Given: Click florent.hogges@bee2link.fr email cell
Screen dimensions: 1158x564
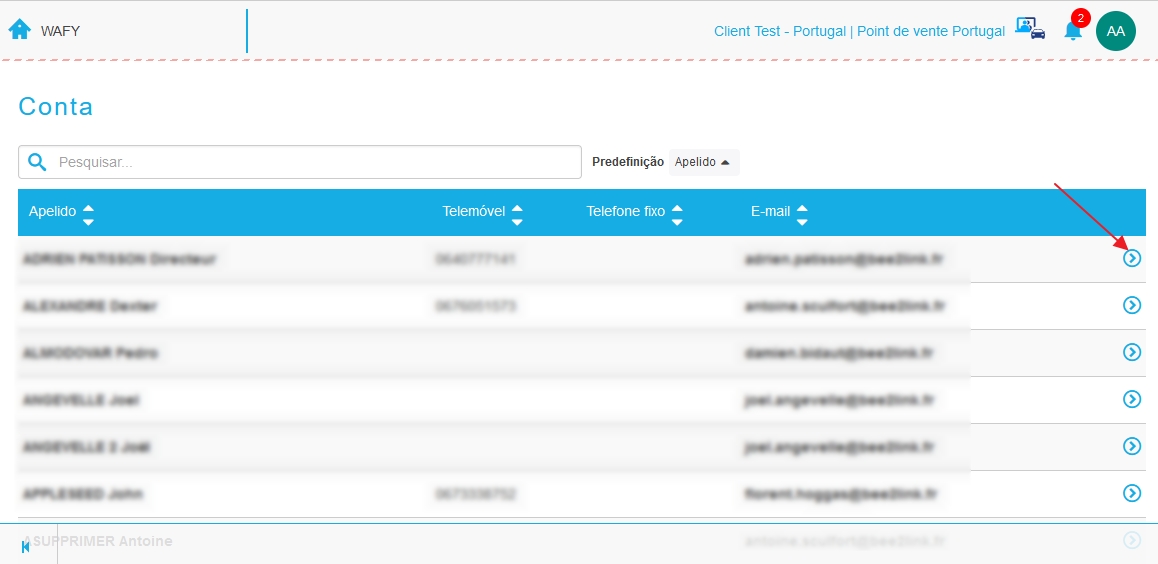Looking at the screenshot, I should 842,494.
